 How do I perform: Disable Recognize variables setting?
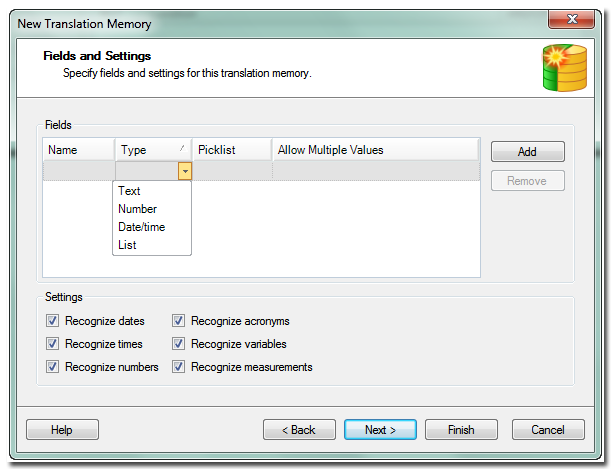(x=178, y=345)
